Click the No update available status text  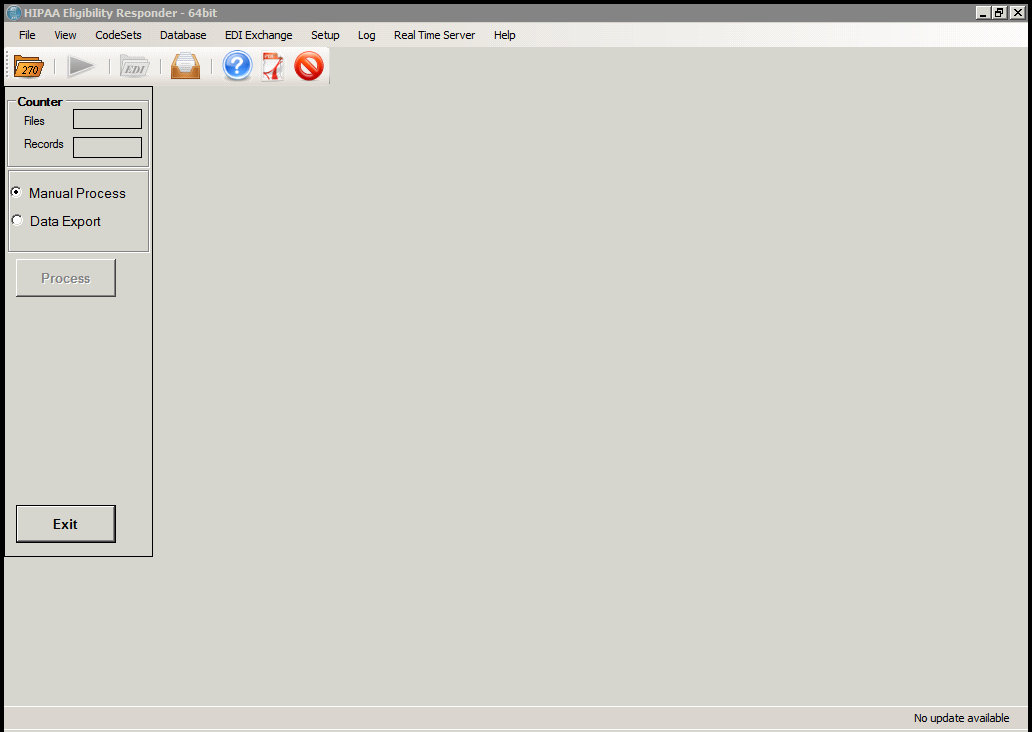[x=961, y=718]
